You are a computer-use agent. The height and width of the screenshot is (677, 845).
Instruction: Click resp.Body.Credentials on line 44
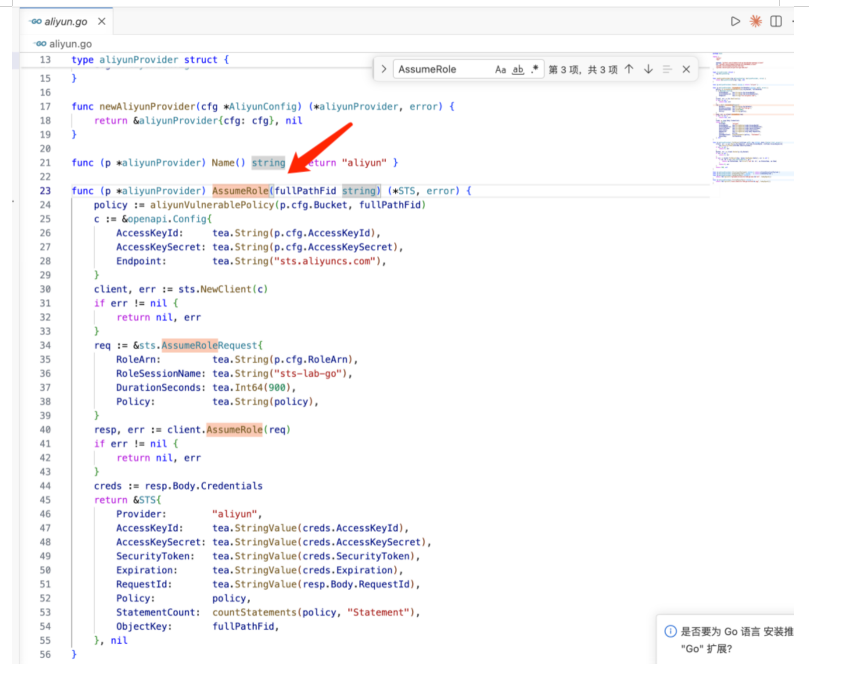(x=204, y=486)
